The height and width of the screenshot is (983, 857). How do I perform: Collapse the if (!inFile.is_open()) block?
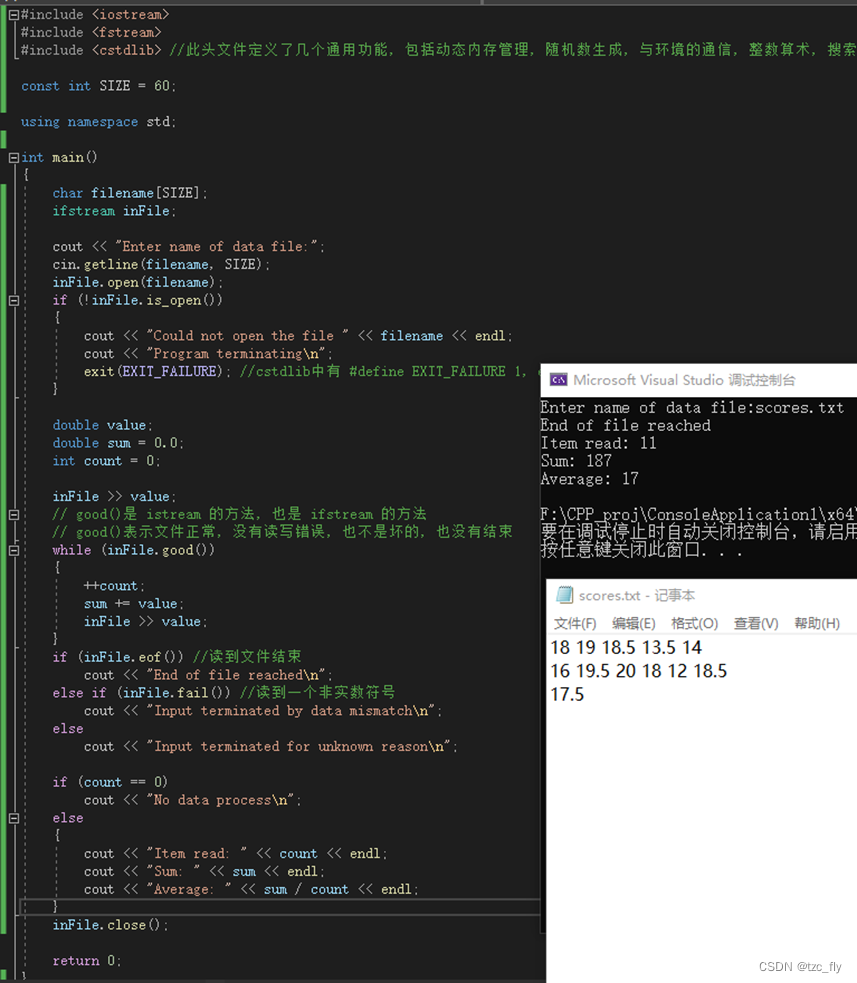[x=14, y=301]
